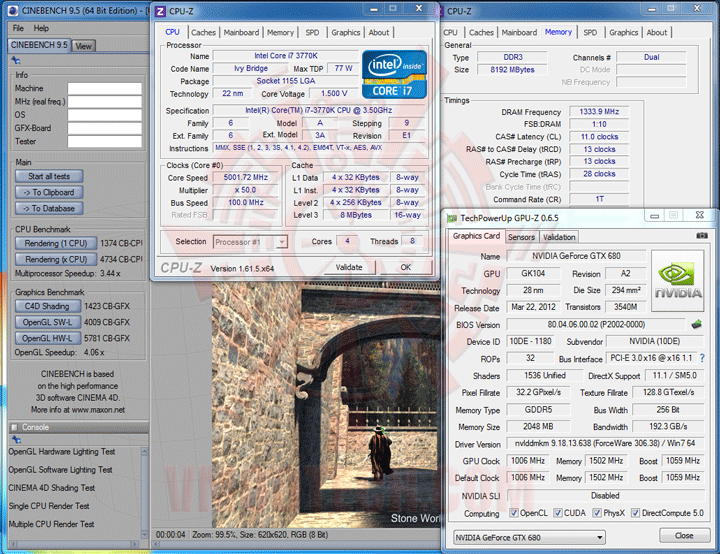Viewport: 720px width, 554px height.
Task: Click the Console panel header icon
Action: [14, 427]
